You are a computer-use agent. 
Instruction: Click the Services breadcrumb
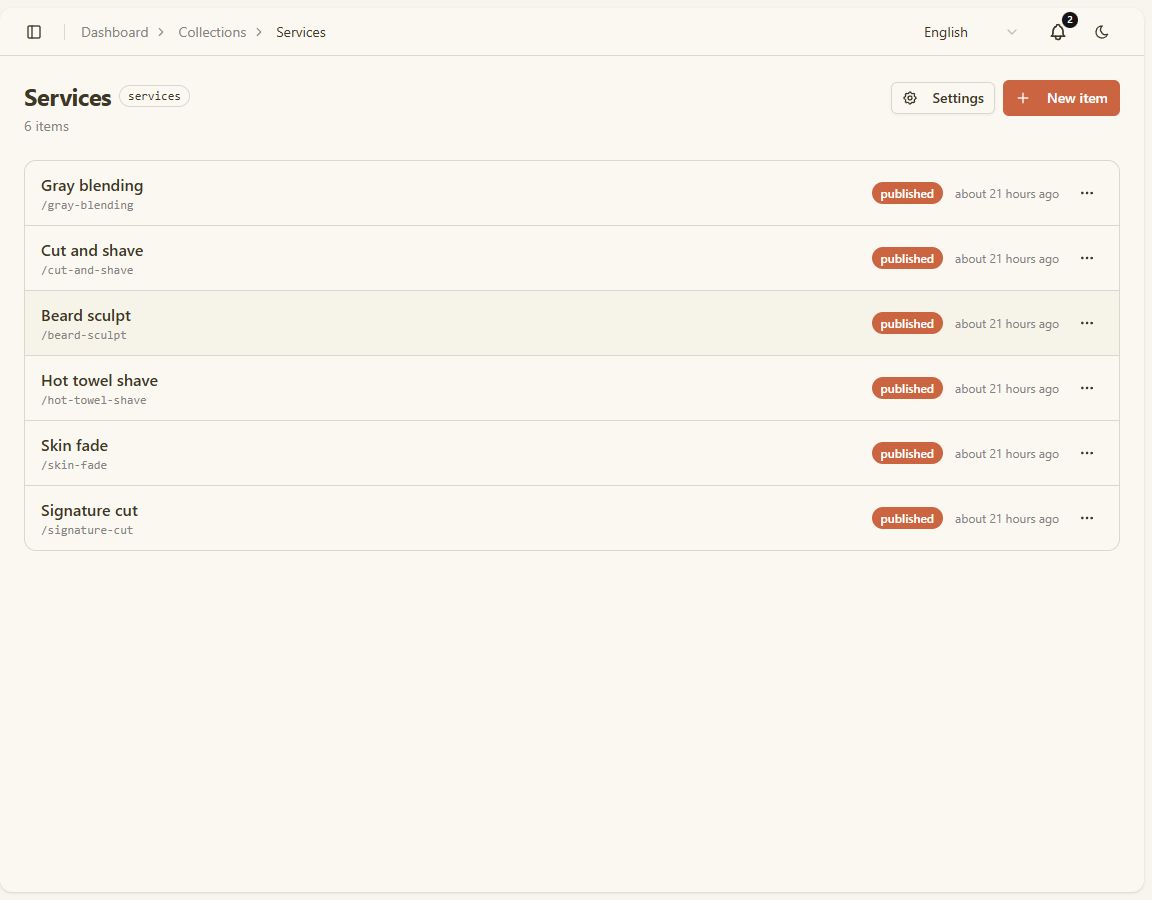[300, 32]
